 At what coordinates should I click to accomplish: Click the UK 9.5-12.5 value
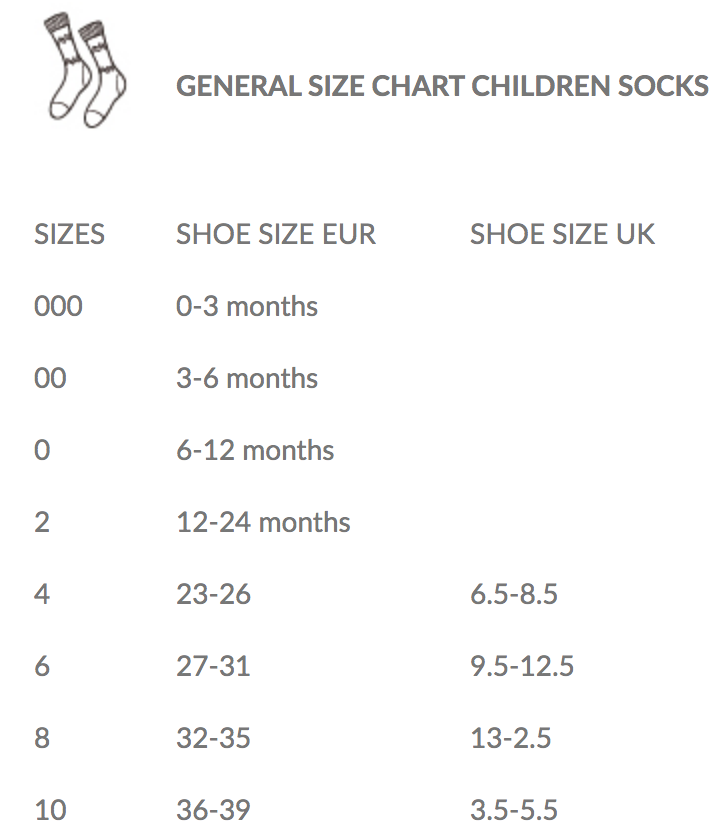click(x=522, y=666)
